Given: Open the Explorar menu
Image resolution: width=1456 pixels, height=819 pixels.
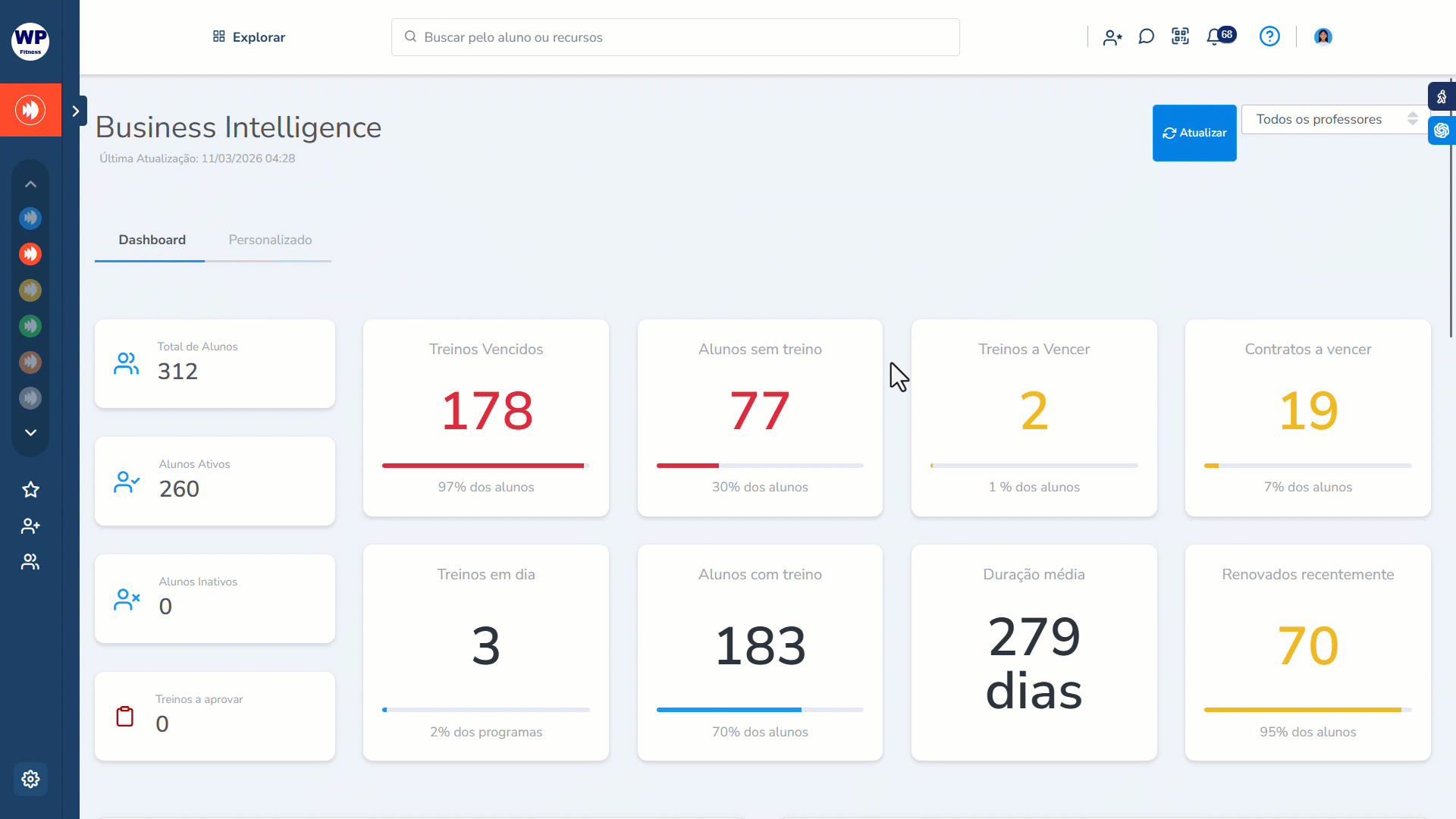Looking at the screenshot, I should click(x=249, y=37).
